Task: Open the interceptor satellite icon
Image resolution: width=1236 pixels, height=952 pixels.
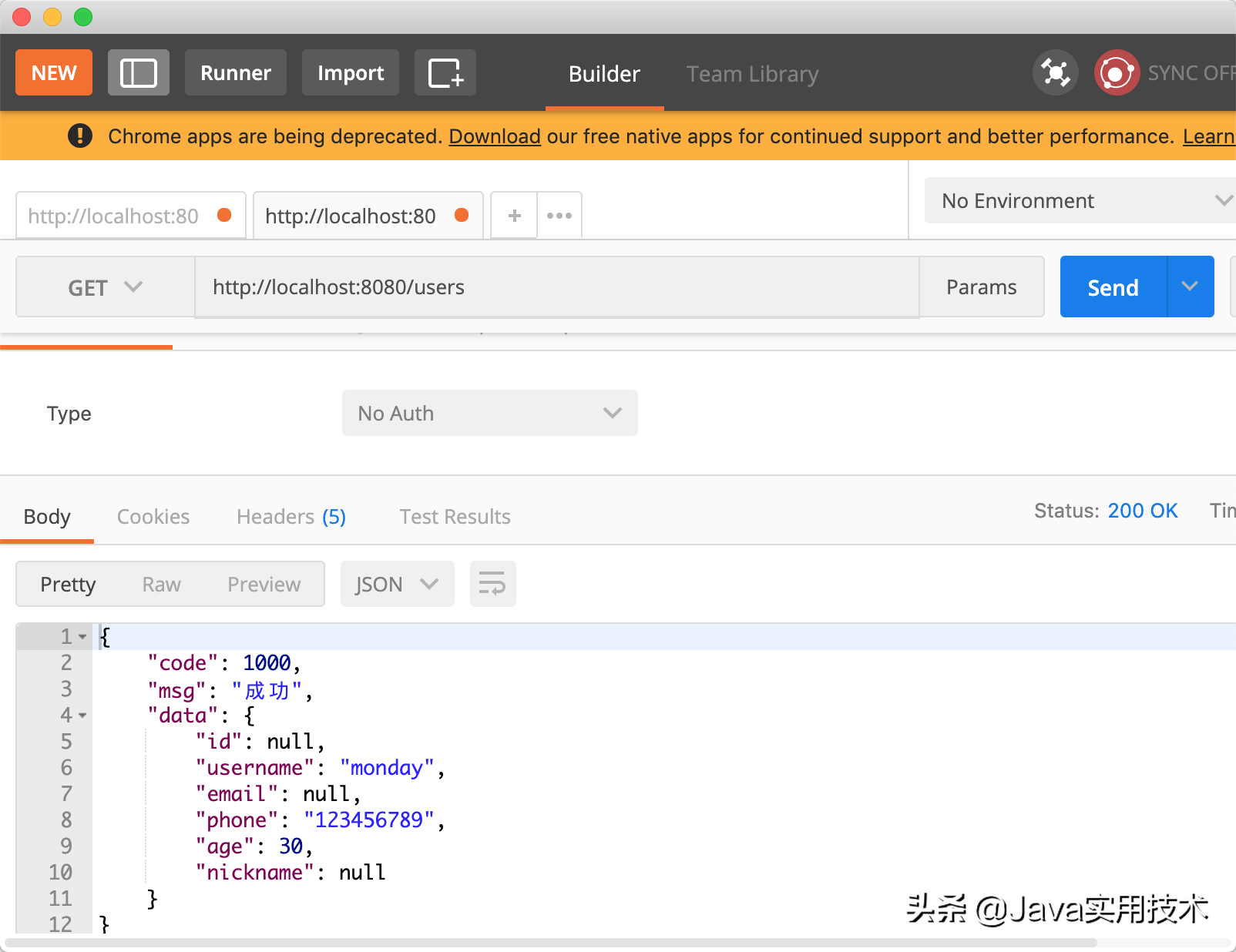Action: point(1055,73)
